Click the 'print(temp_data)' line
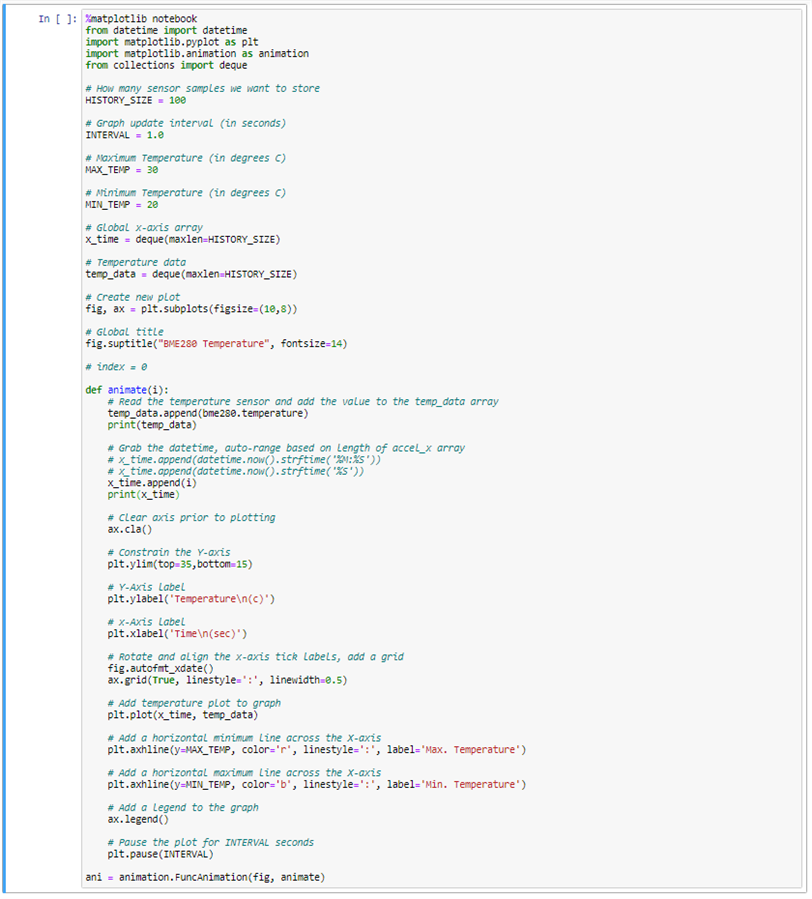The image size is (812, 899). coord(152,425)
